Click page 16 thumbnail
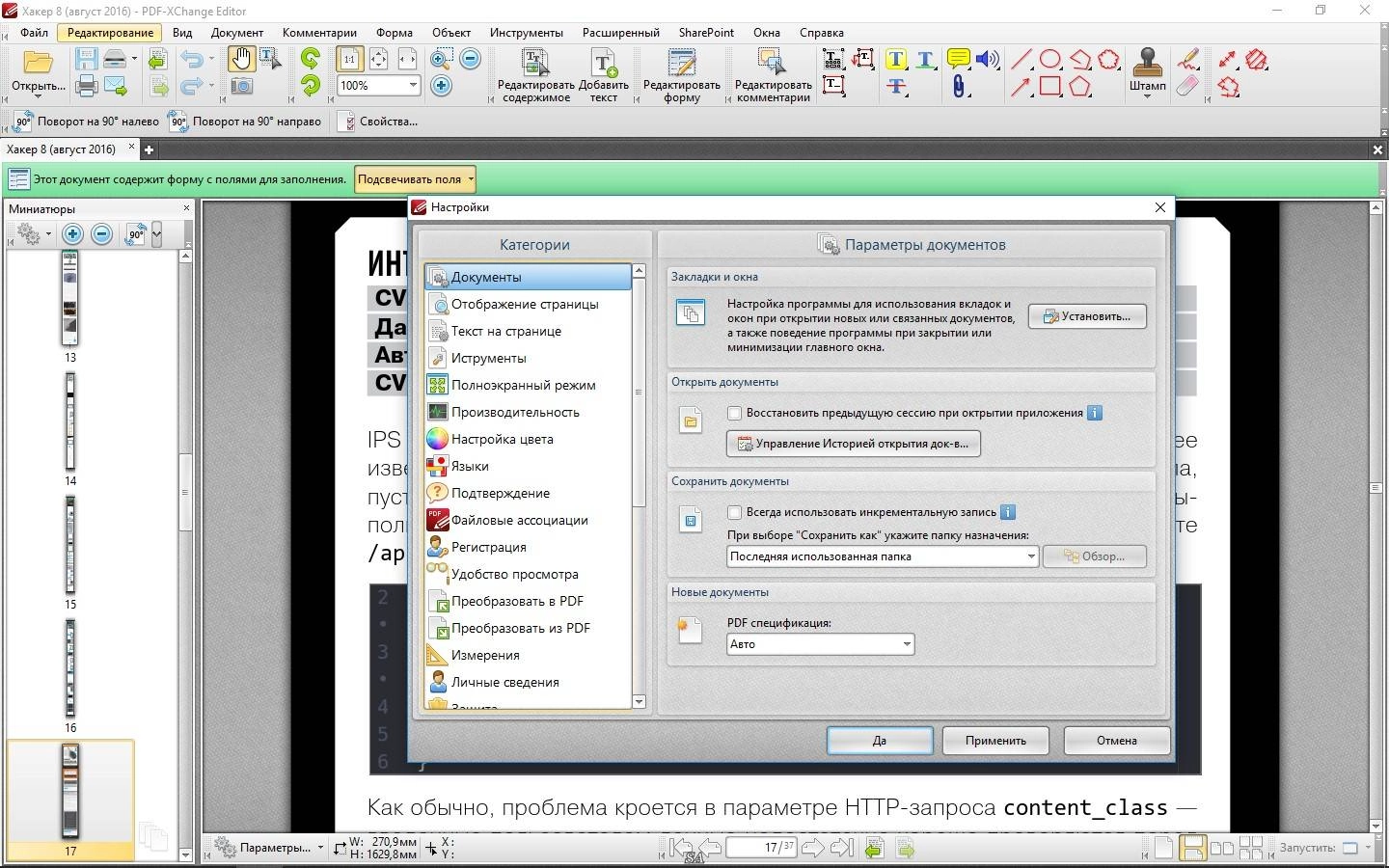This screenshot has width=1389, height=868. (x=70, y=668)
